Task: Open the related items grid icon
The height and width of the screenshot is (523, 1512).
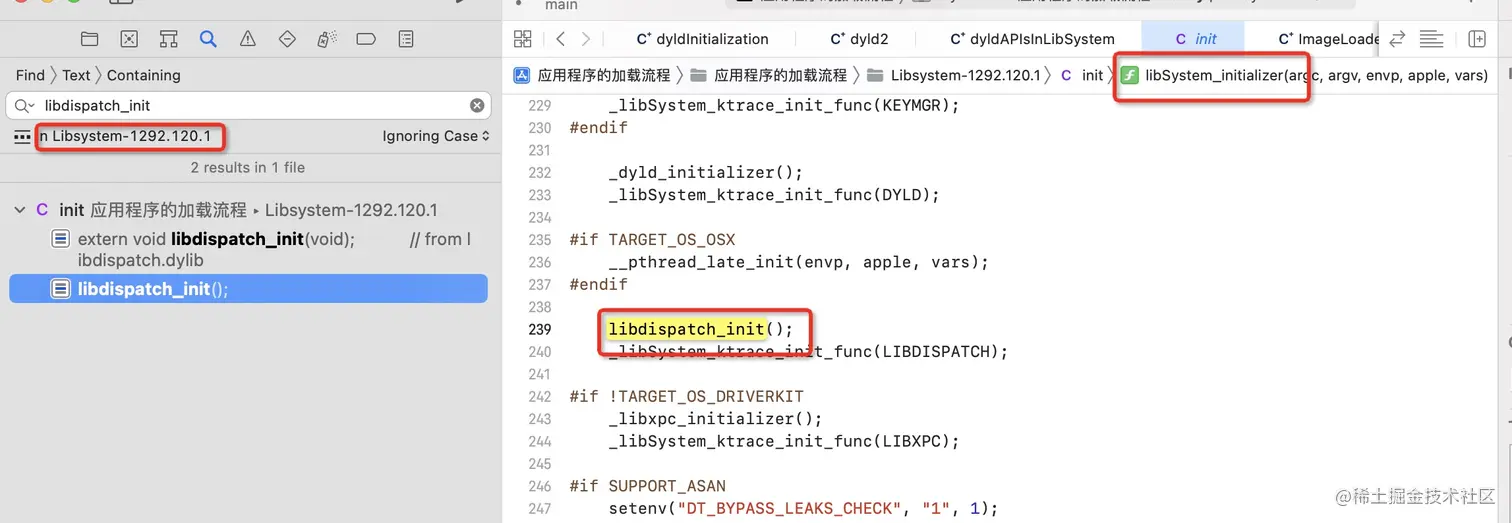Action: [x=522, y=39]
